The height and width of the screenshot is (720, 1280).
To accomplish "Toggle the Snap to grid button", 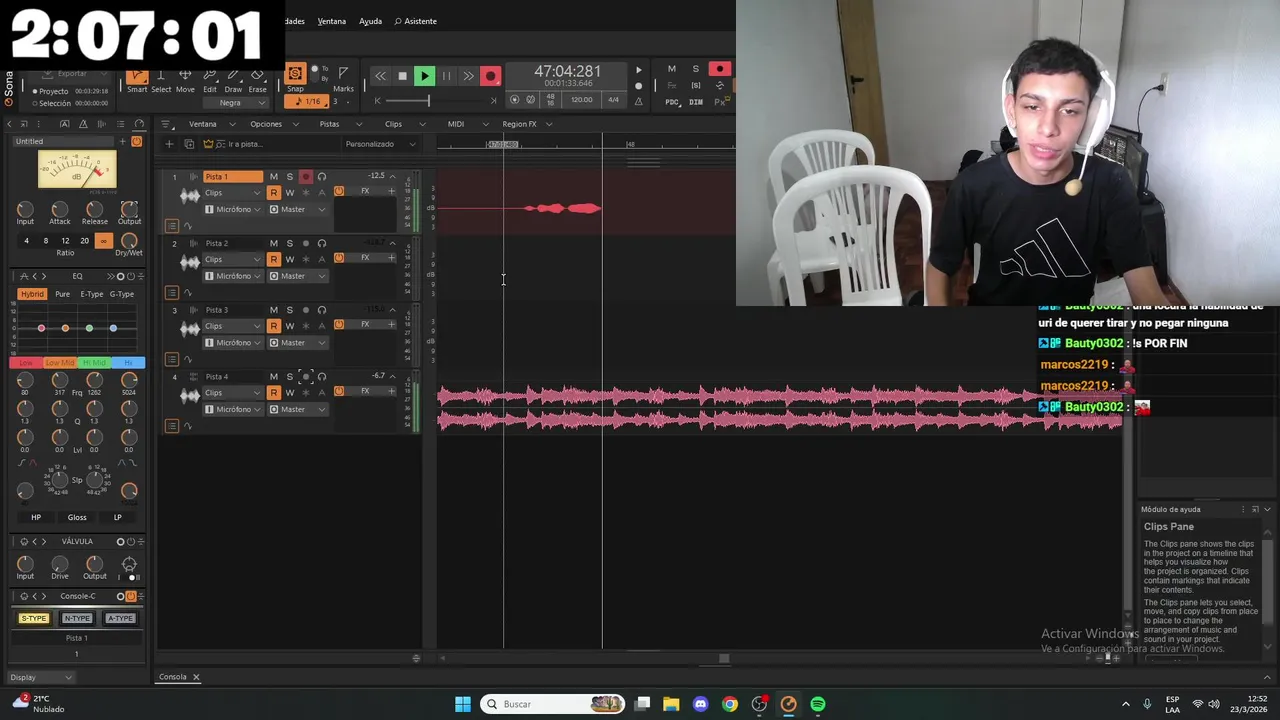I will 295,74.
